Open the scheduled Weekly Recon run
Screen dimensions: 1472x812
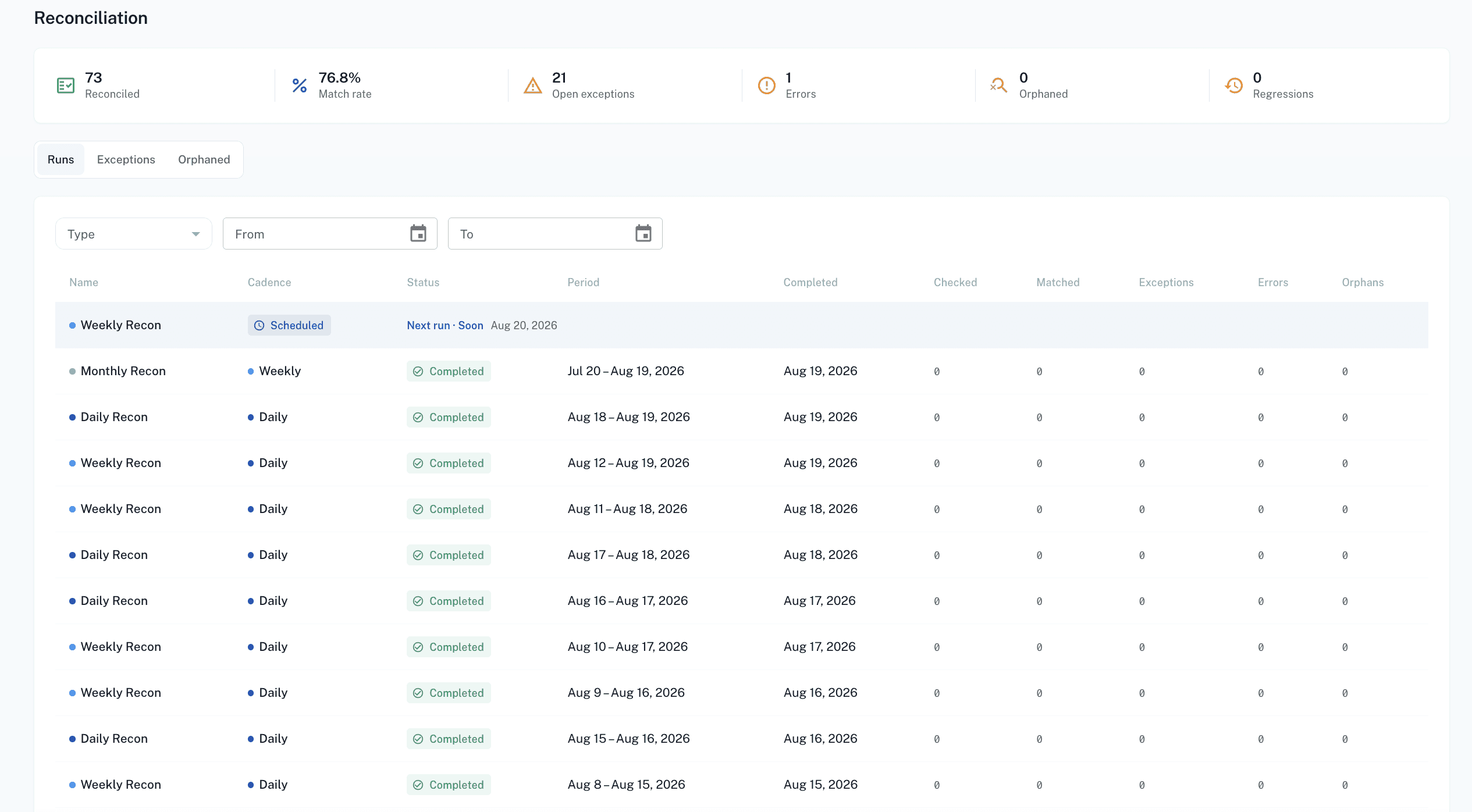(x=742, y=325)
